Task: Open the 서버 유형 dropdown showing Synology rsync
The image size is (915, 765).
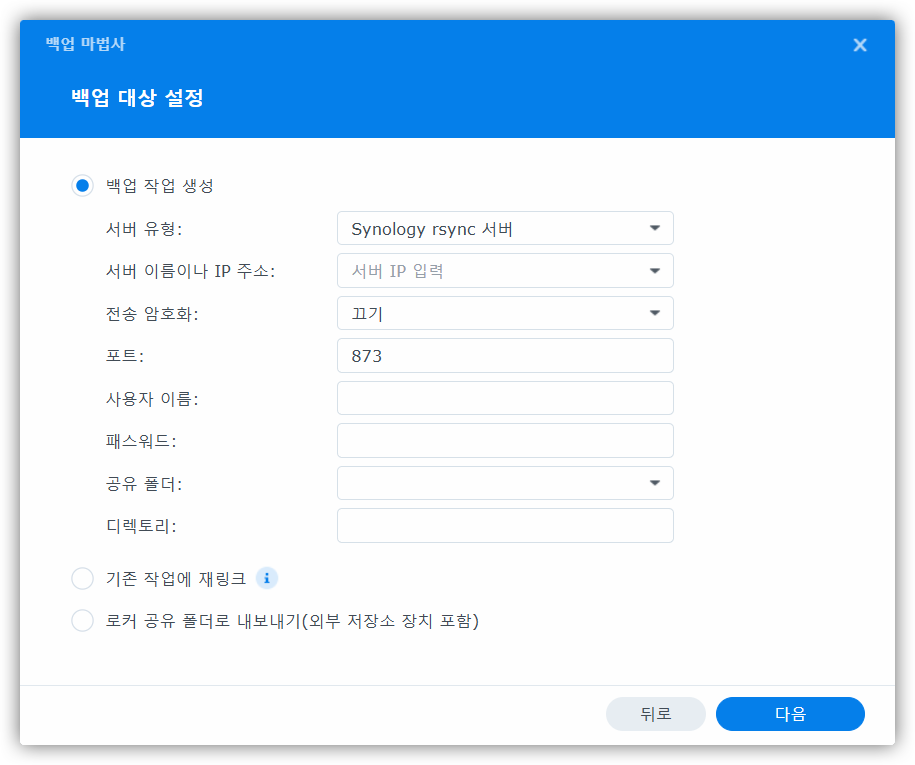Action: coord(505,228)
